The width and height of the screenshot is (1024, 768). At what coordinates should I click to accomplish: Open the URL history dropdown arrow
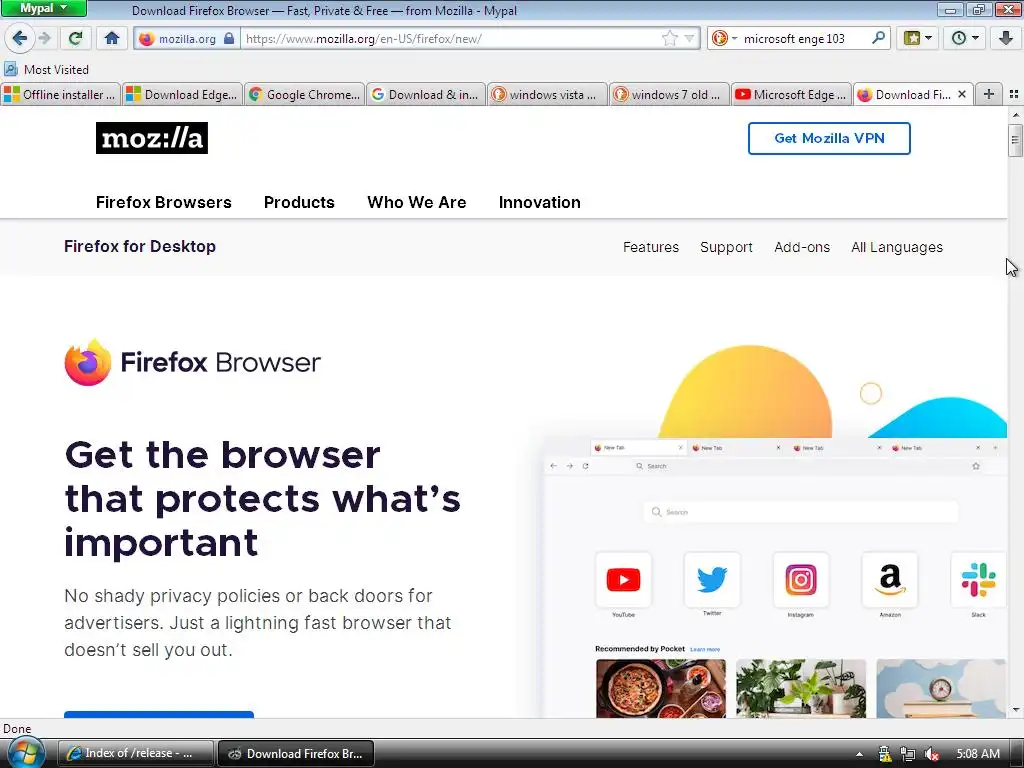(689, 39)
